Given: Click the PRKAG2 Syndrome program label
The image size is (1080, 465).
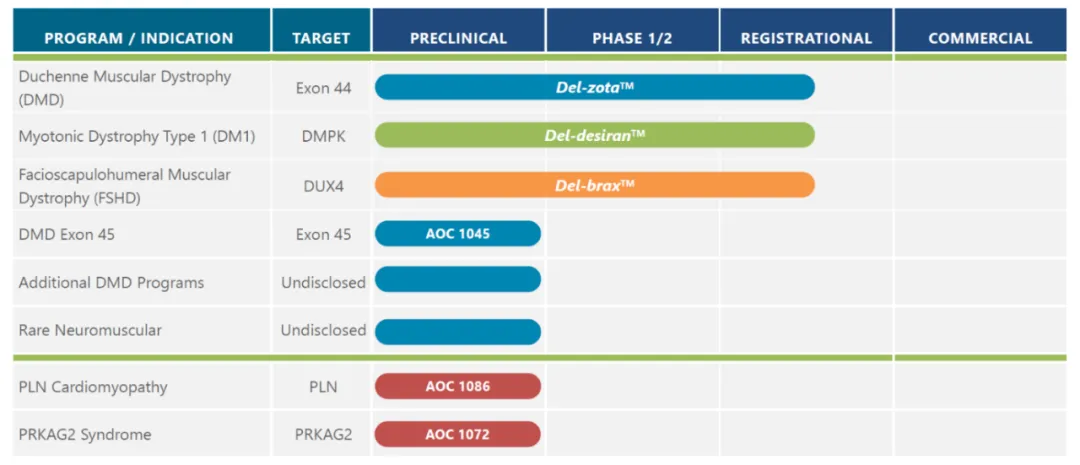Looking at the screenshot, I should click(85, 435).
